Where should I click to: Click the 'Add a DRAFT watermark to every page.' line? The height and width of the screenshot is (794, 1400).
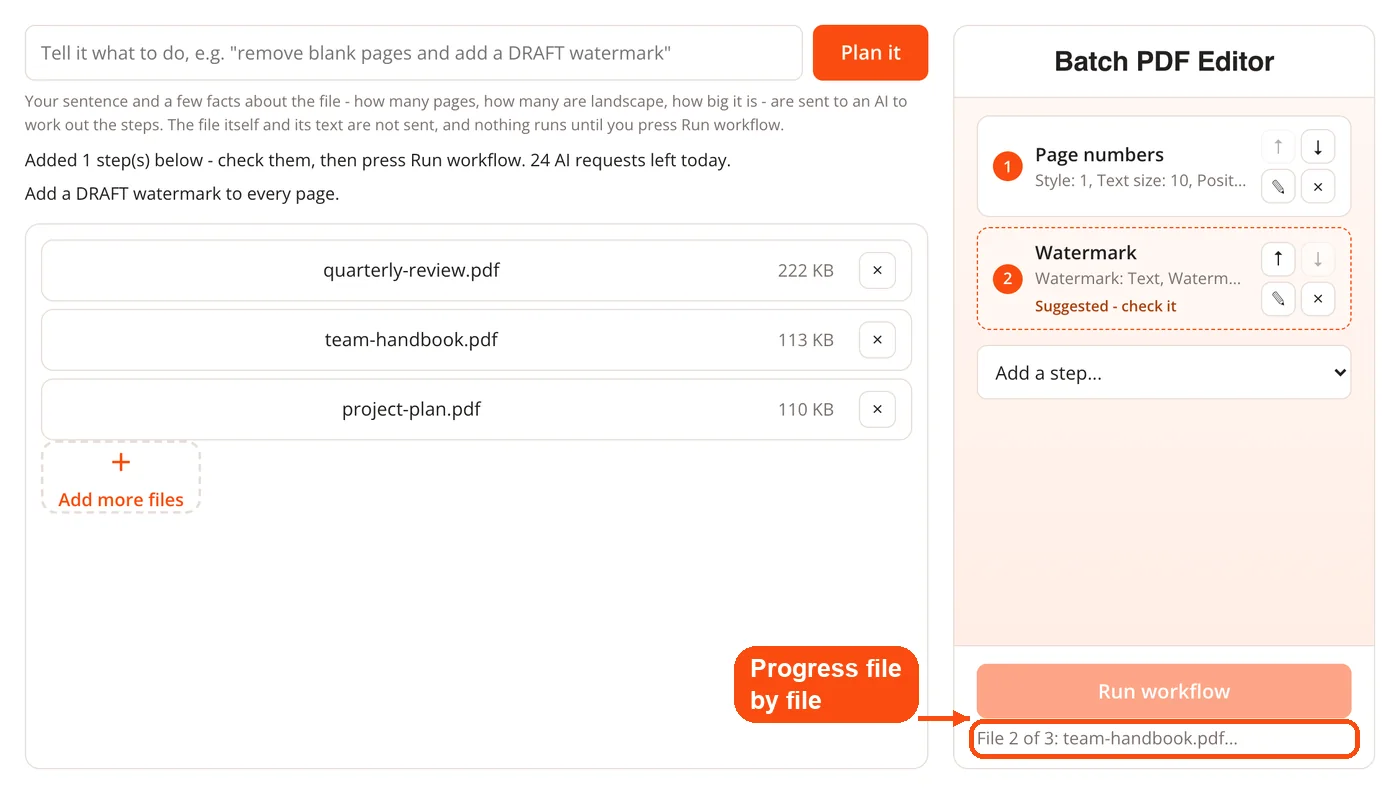(x=182, y=194)
